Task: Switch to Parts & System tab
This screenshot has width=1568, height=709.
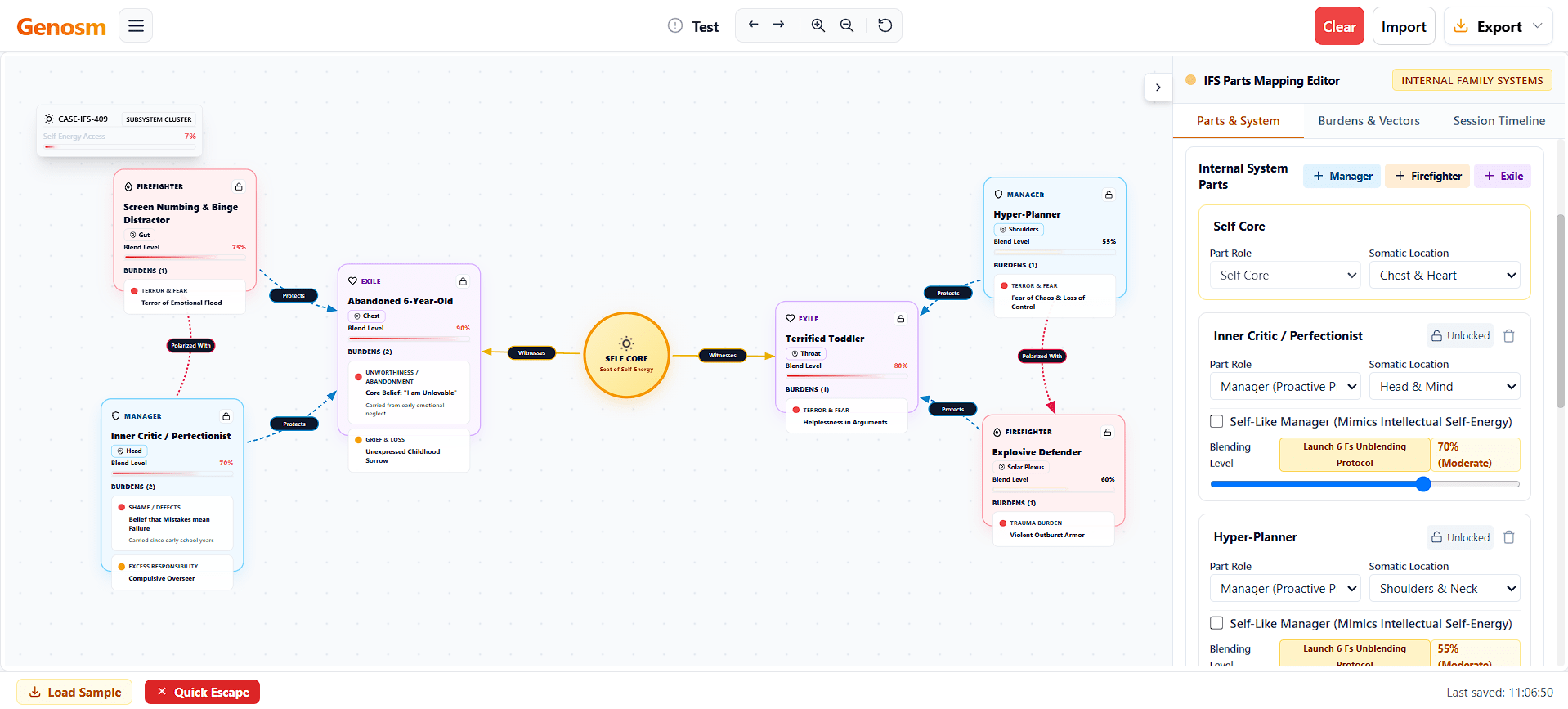Action: [1238, 121]
